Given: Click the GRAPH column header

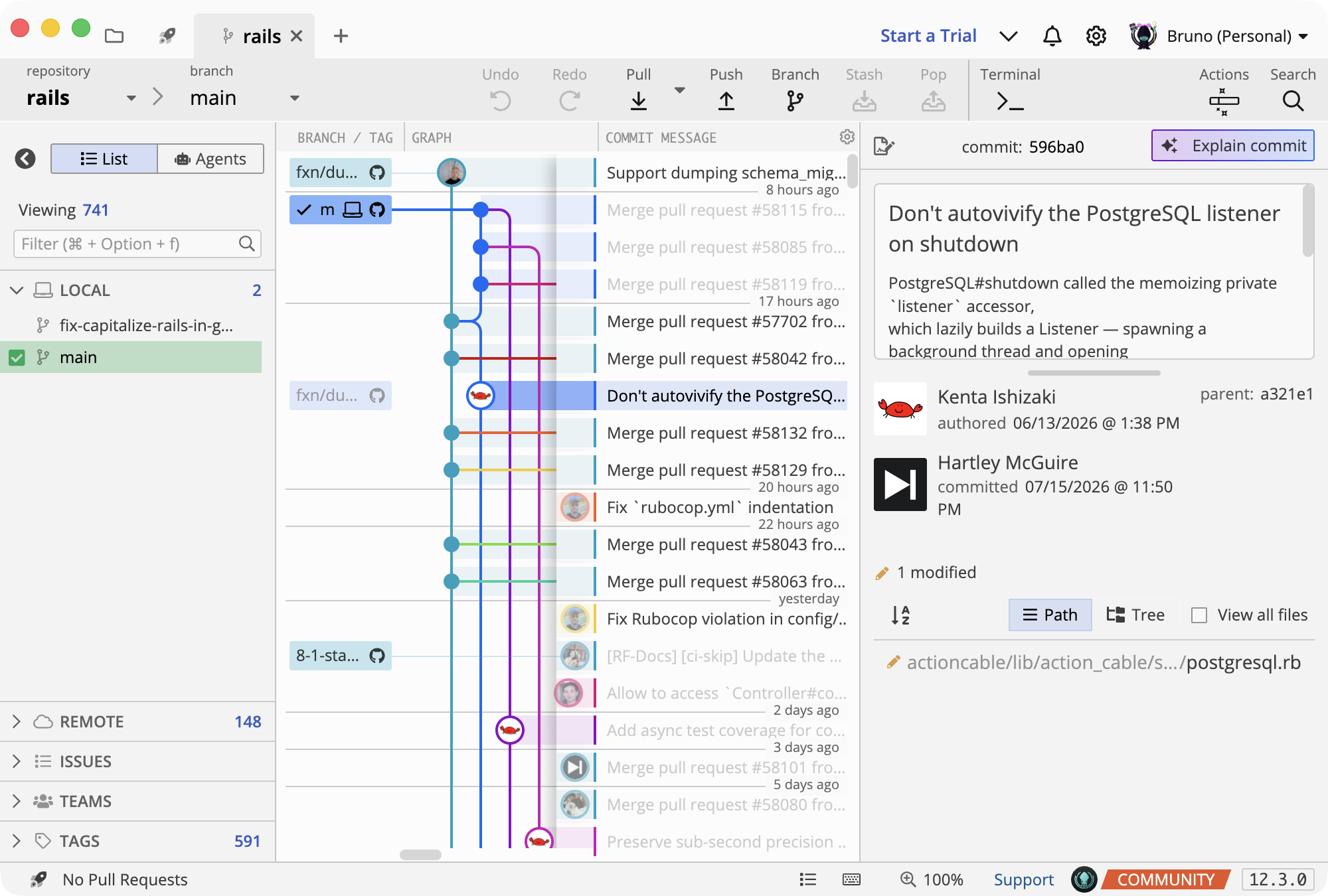Looking at the screenshot, I should (x=432, y=137).
